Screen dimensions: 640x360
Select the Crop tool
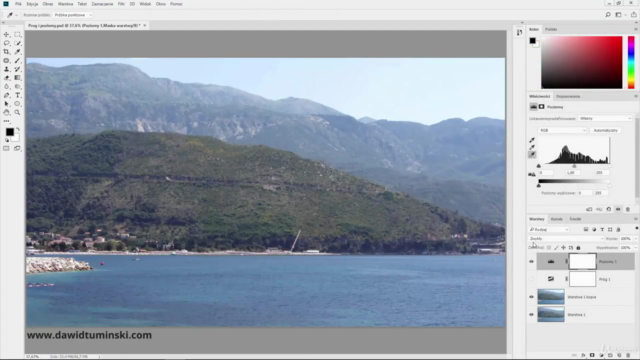click(x=7, y=52)
